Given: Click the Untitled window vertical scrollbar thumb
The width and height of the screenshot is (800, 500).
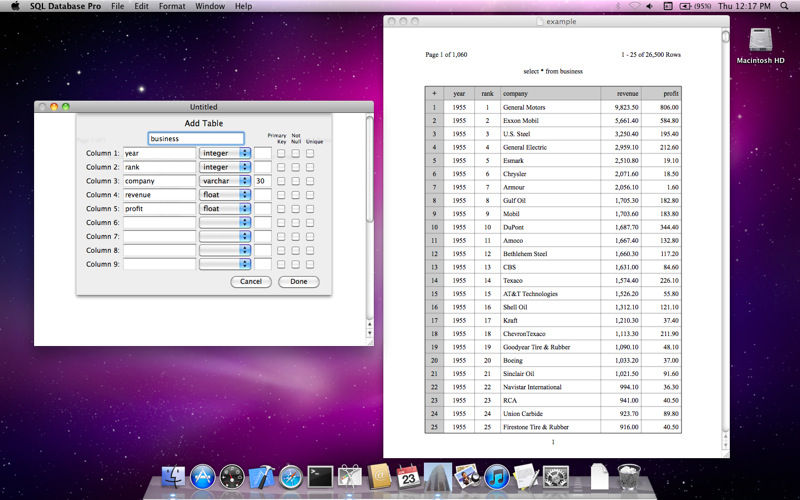Looking at the screenshot, I should [x=369, y=168].
